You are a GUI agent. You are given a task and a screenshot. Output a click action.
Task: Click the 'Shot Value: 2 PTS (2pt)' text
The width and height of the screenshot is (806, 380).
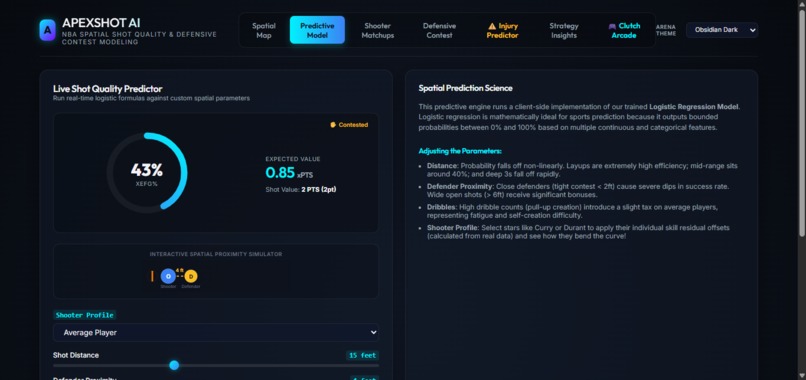point(301,190)
